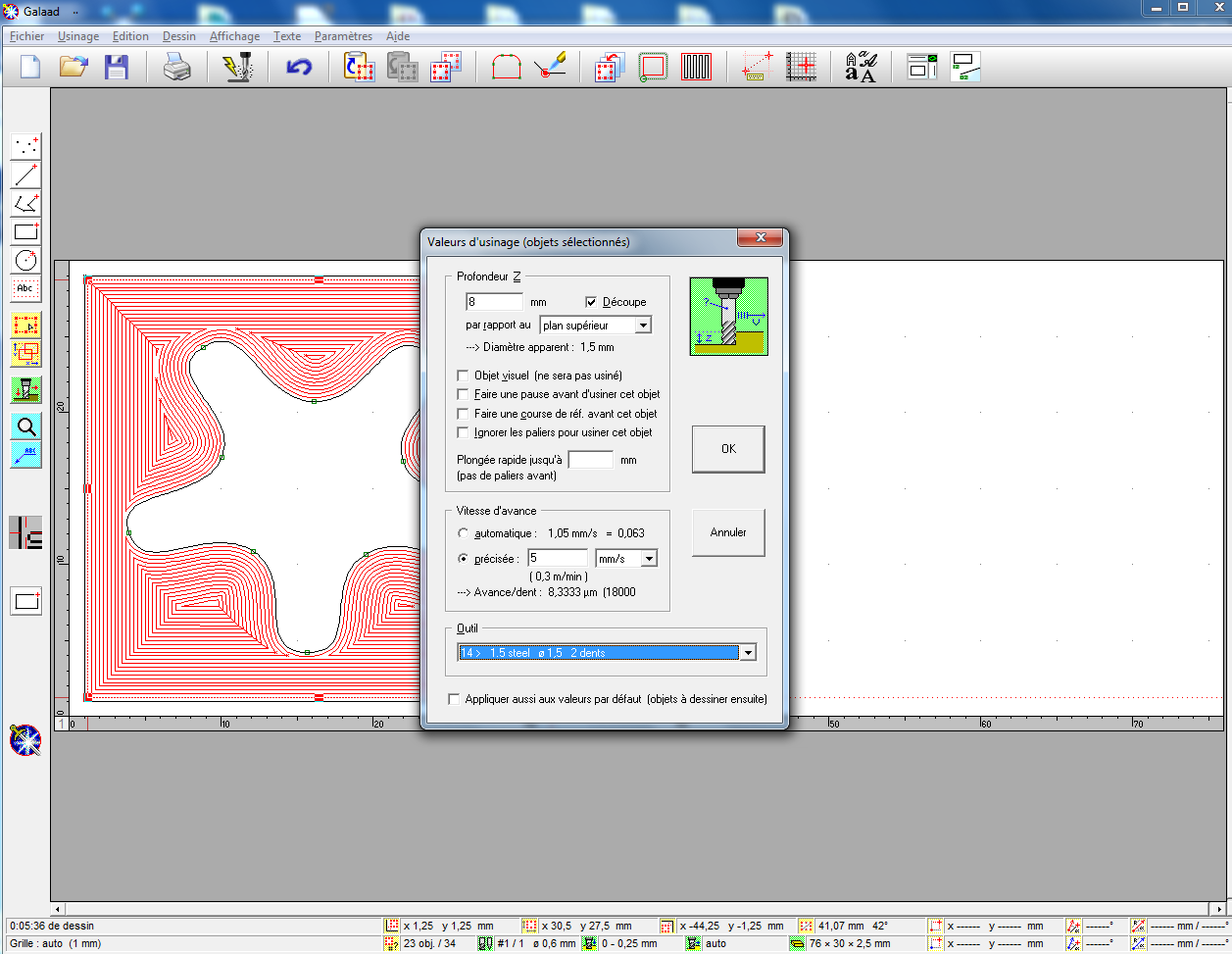Click the Galaad compass icon at bottom left

click(25, 740)
